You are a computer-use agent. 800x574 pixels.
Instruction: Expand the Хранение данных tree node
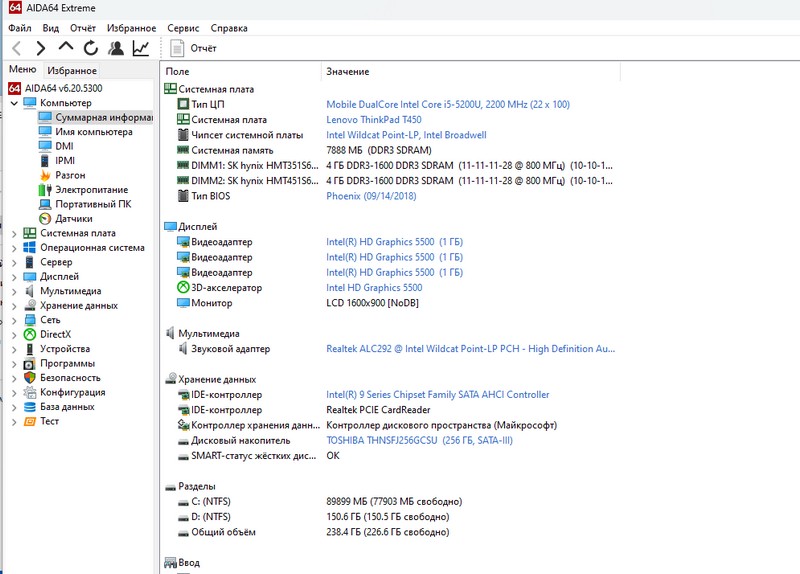[14, 306]
